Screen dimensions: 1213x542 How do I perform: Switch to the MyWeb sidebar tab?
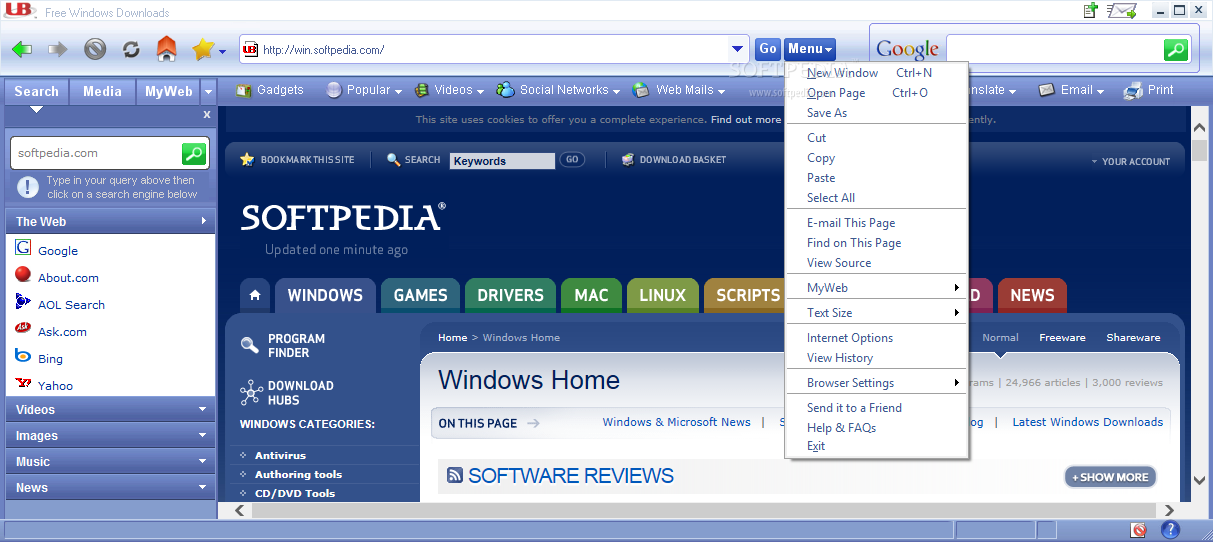pos(168,91)
